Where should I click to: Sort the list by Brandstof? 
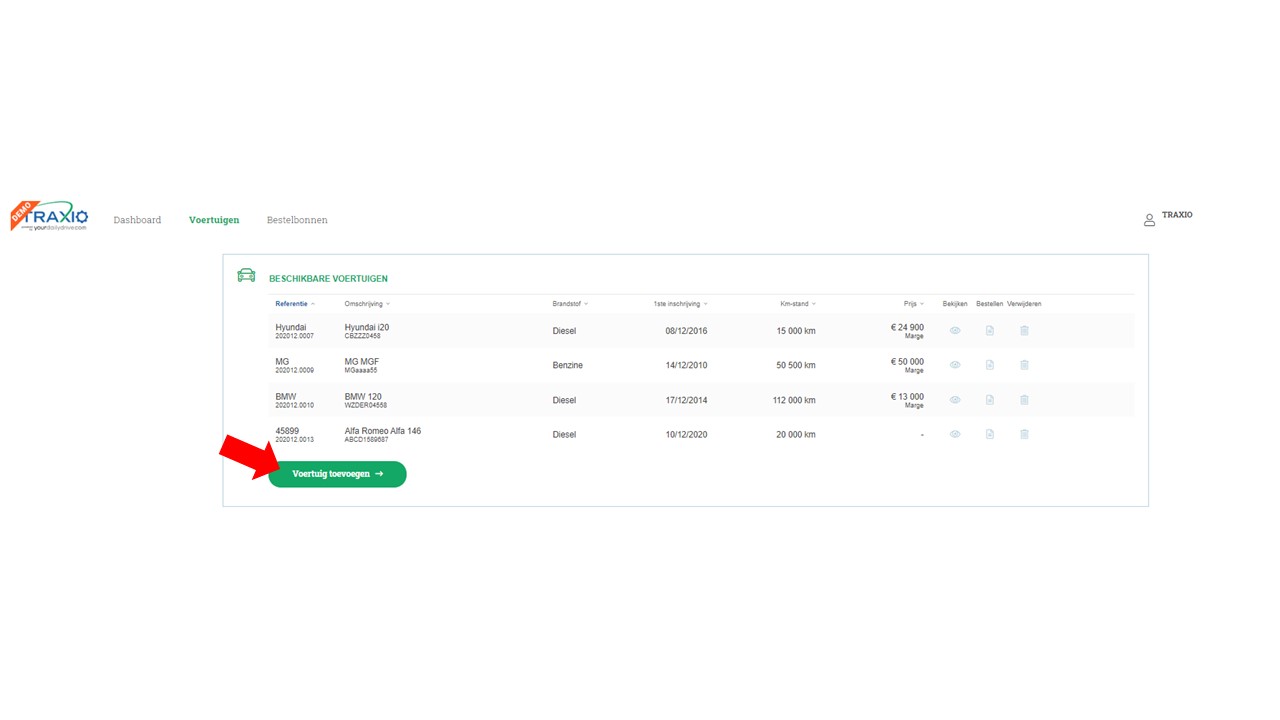click(569, 304)
